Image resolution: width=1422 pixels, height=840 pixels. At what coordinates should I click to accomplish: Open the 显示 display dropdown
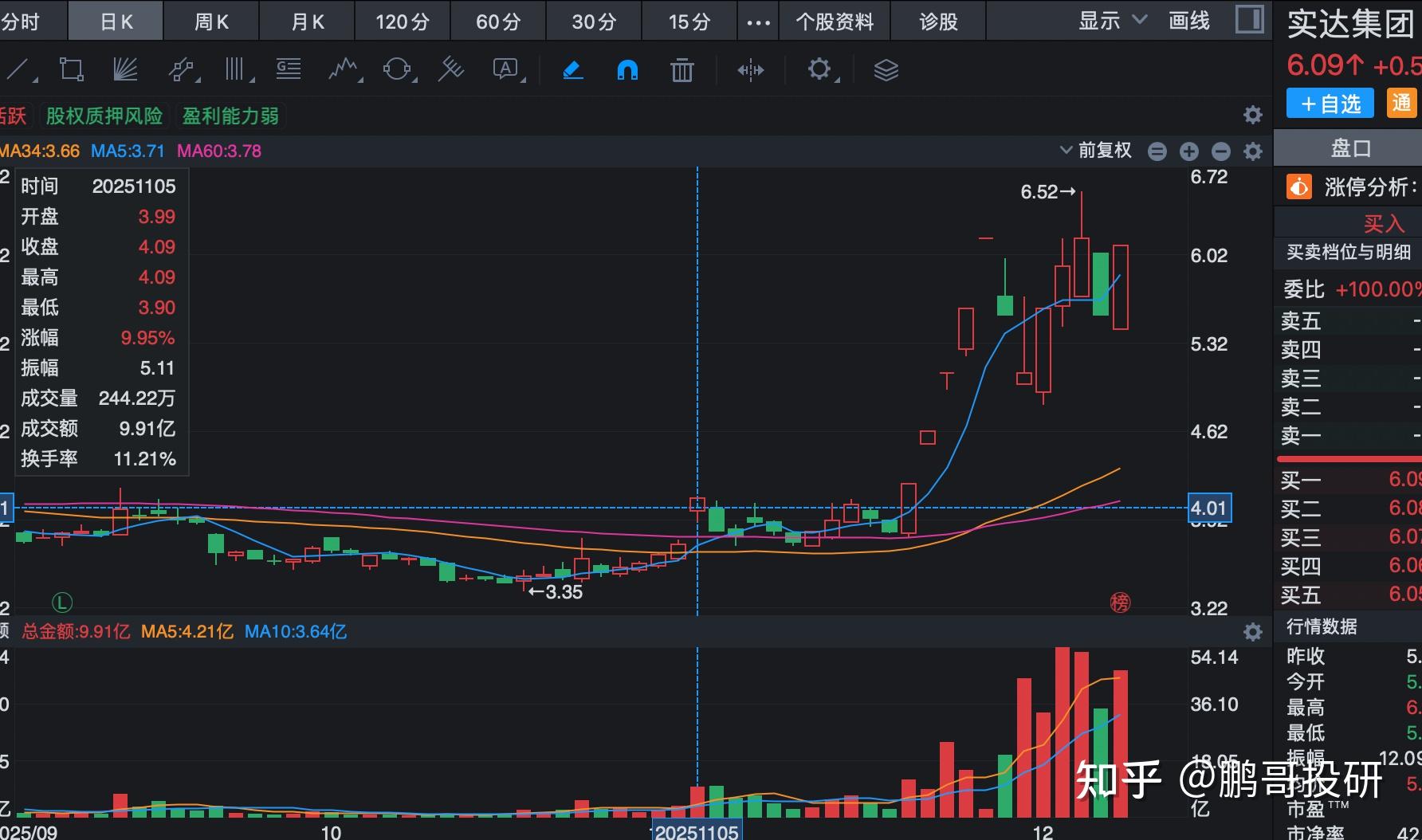click(x=1112, y=21)
